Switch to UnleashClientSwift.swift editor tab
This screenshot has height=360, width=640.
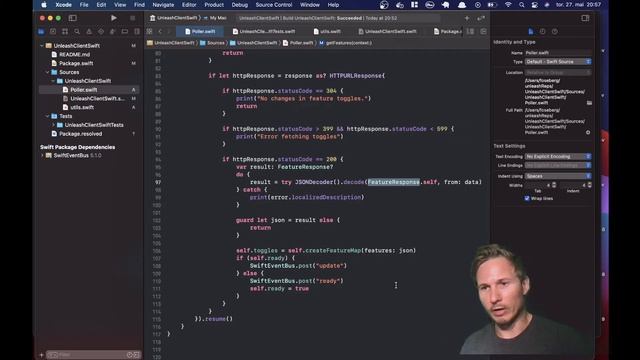[387, 31]
